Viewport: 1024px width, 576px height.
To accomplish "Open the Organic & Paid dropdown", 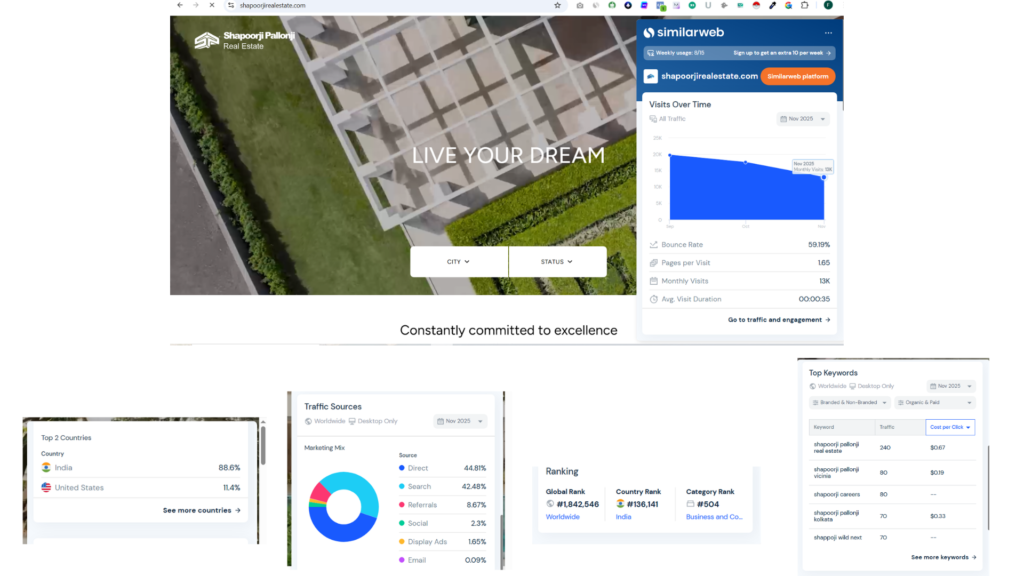I will (933, 403).
